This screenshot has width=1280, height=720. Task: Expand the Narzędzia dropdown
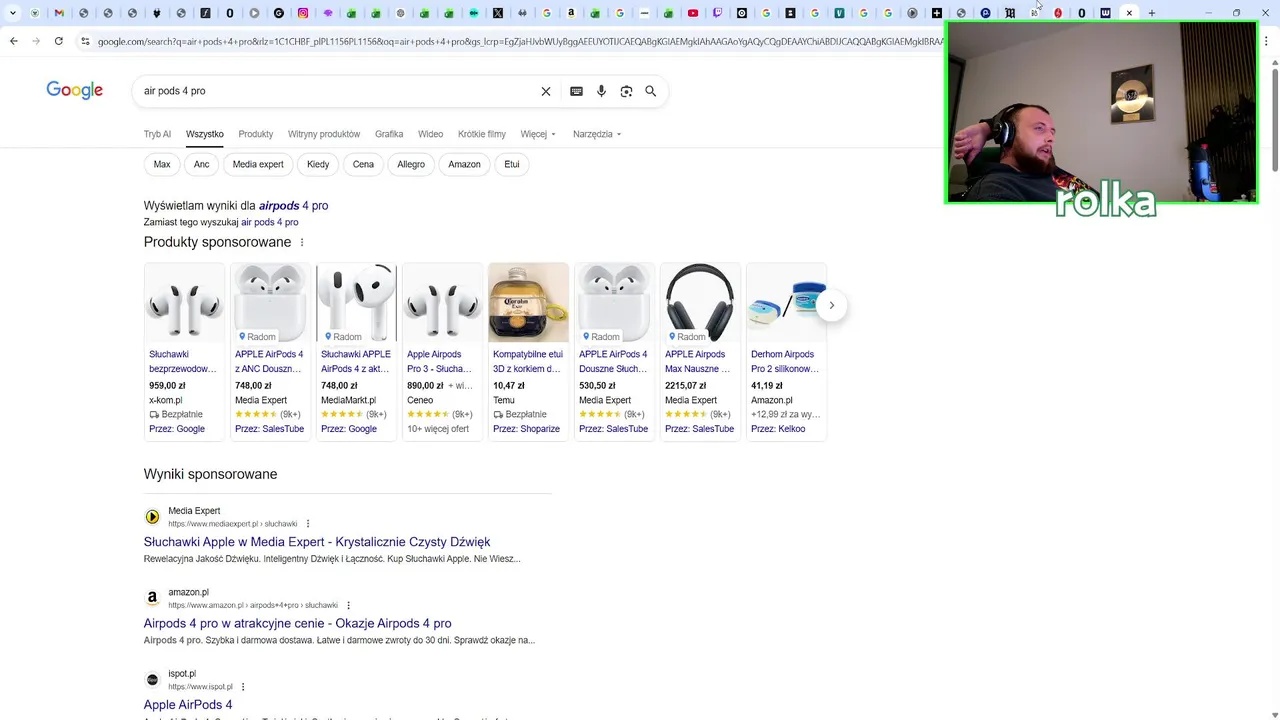pyautogui.click(x=597, y=134)
